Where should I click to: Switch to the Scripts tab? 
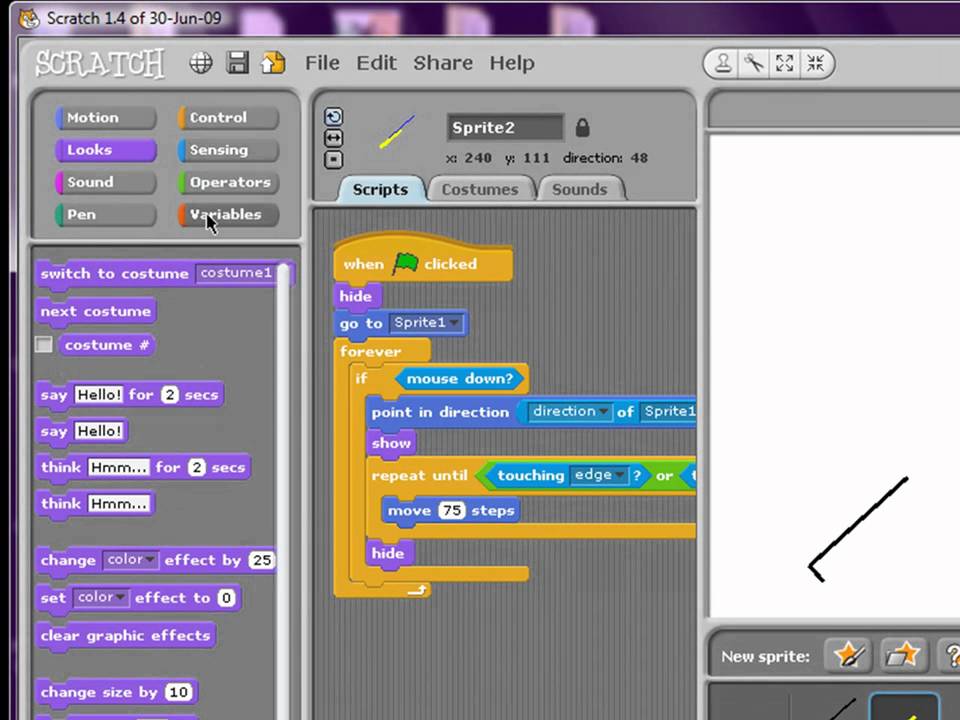tap(380, 189)
